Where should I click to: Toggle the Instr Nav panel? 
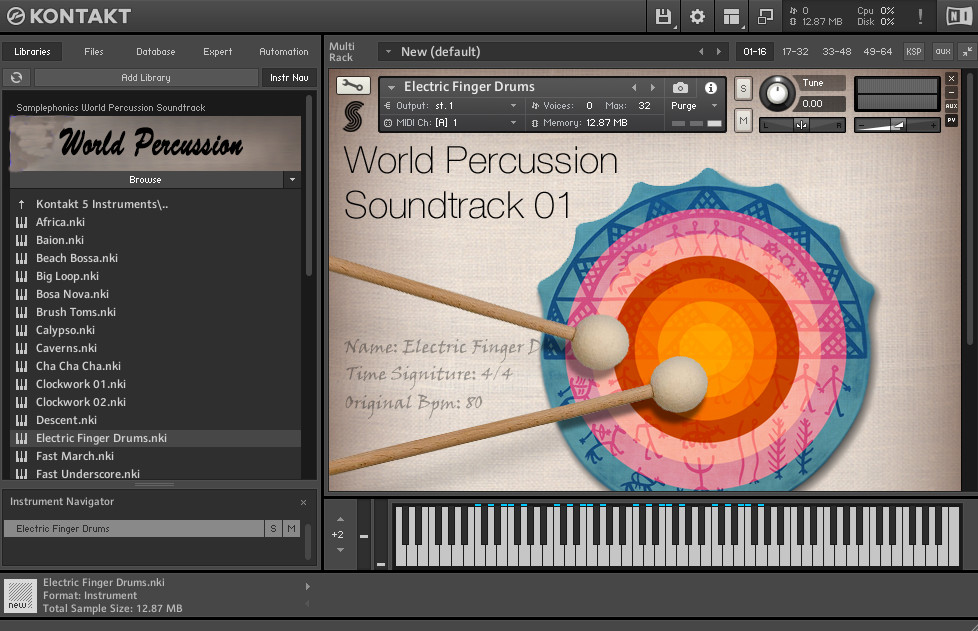tap(289, 77)
